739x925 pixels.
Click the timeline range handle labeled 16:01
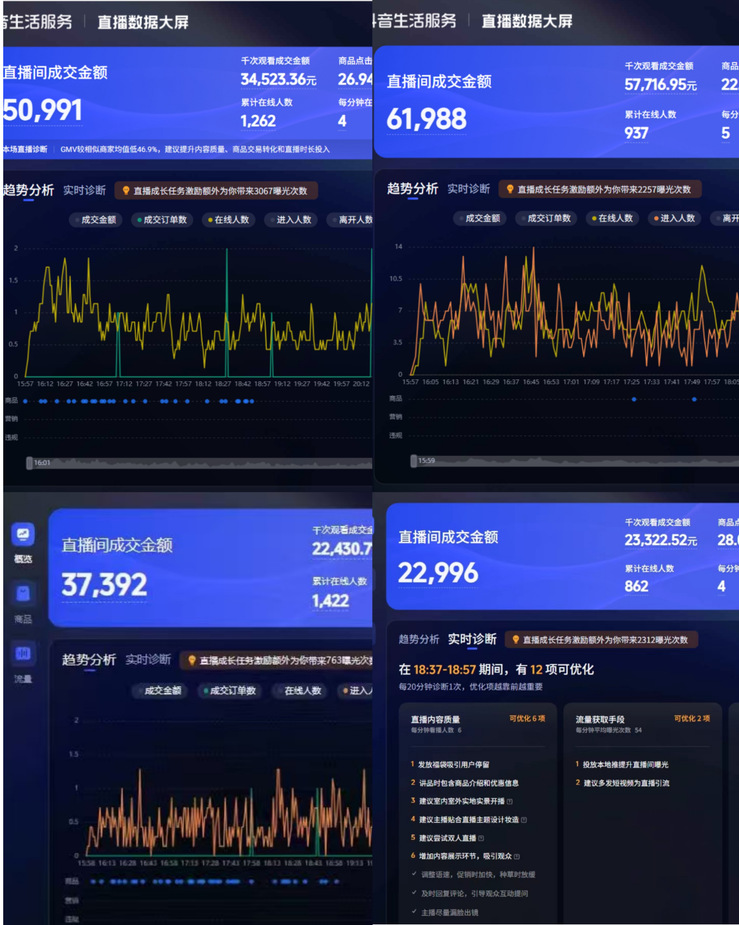point(29,463)
